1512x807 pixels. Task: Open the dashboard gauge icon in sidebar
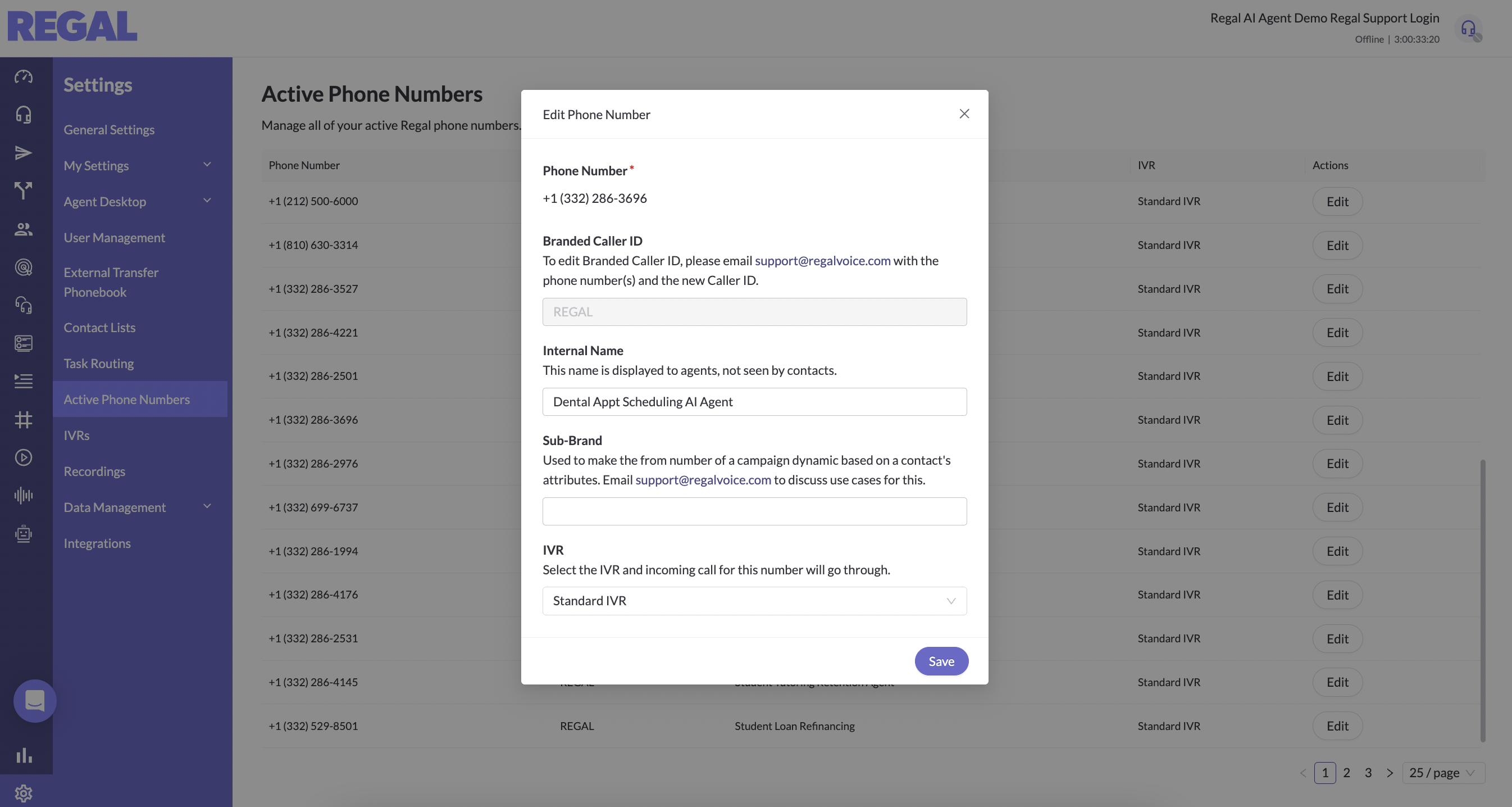(24, 76)
